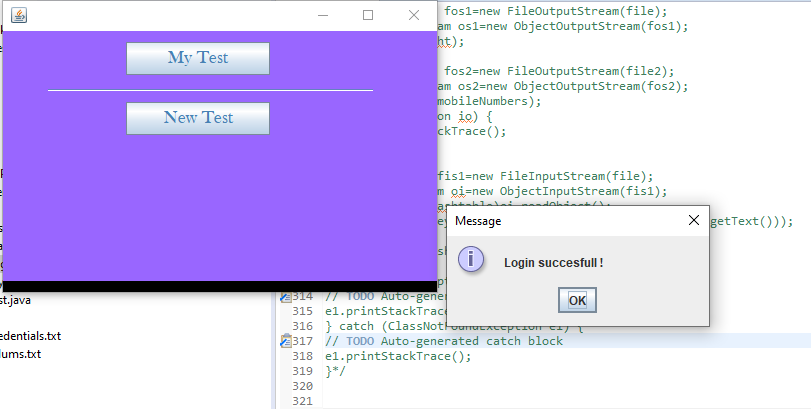This screenshot has height=409, width=811.
Task: Click the closing comment on line 319
Action: (x=335, y=371)
